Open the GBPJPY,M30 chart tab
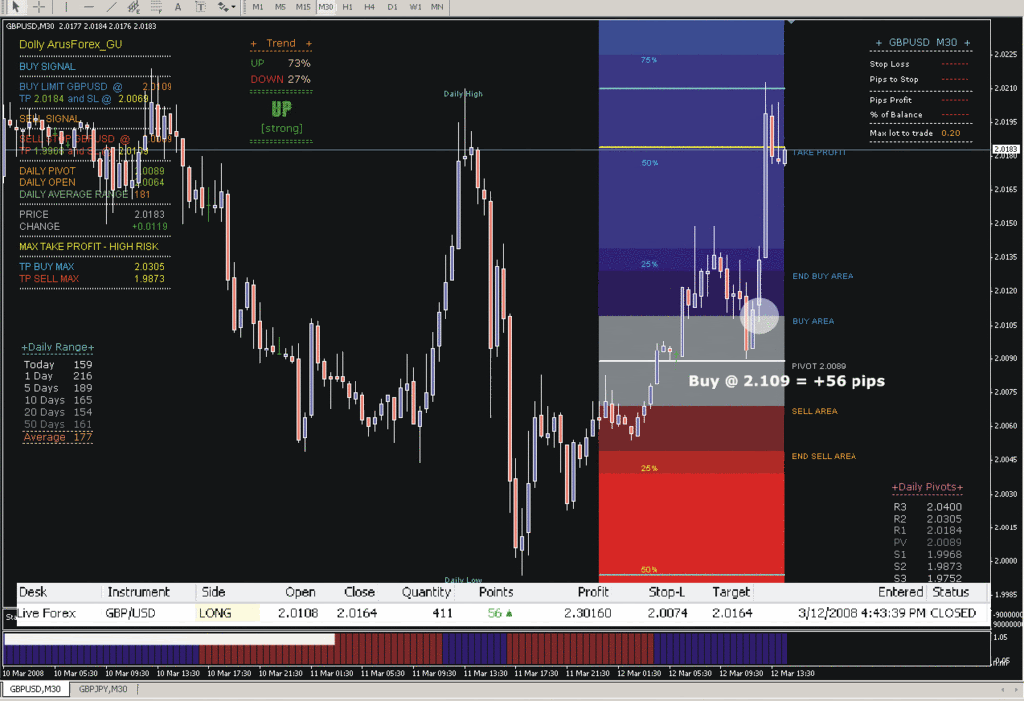Viewport: 1024px width, 701px height. [x=105, y=690]
